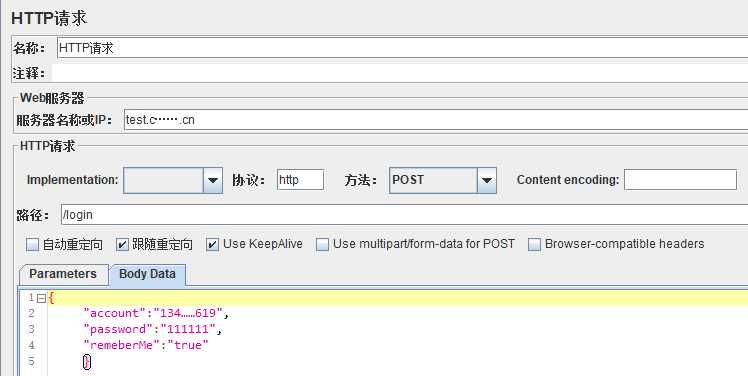748x376 pixels.
Task: Click the Implementation combo box field
Action: tap(173, 180)
